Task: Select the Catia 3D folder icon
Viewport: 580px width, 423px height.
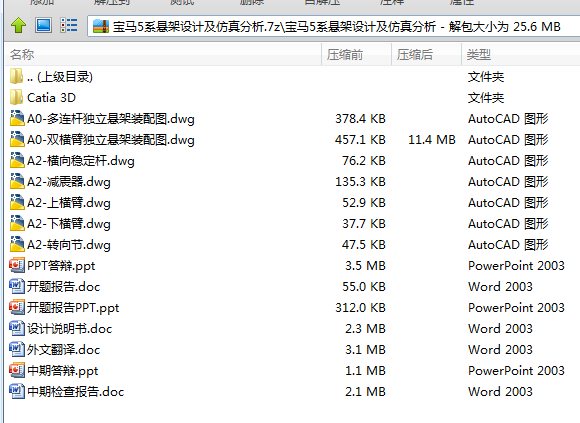Action: tap(16, 98)
